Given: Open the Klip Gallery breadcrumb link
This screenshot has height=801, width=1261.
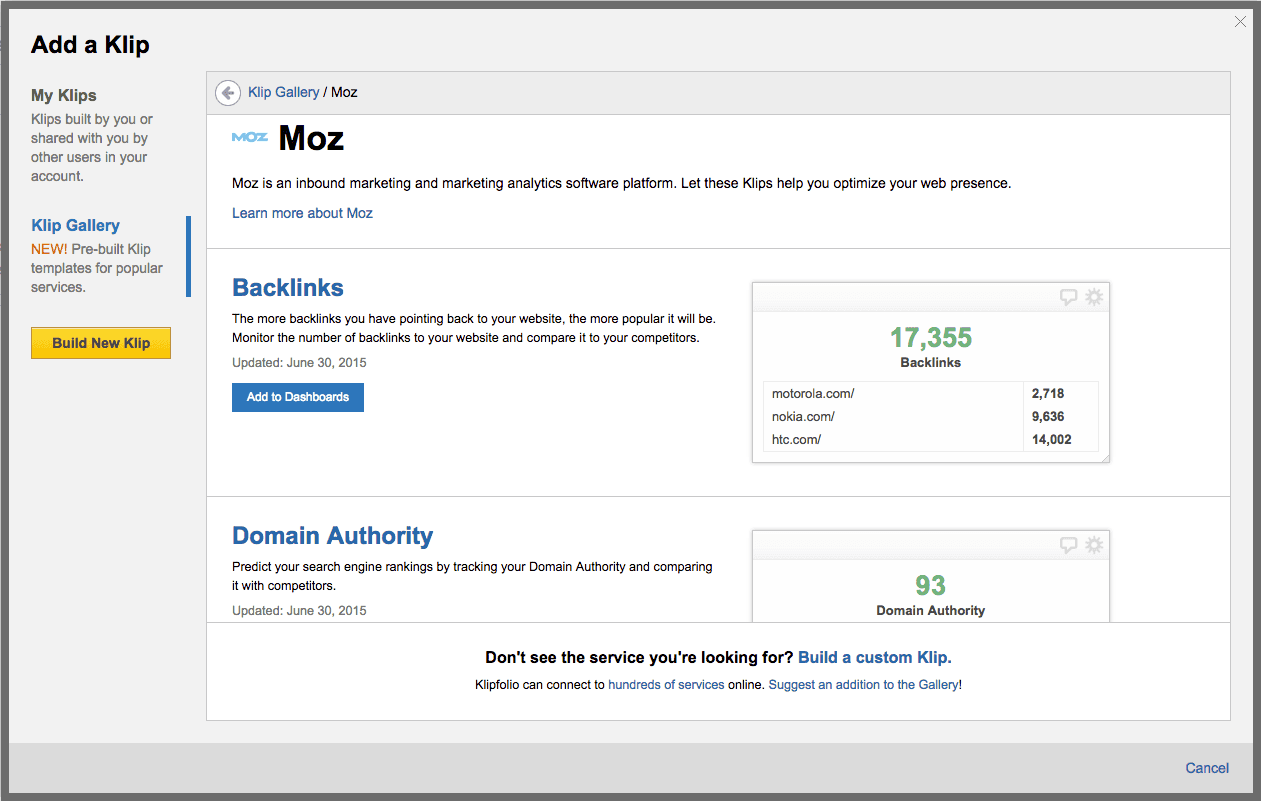Looking at the screenshot, I should click(284, 92).
